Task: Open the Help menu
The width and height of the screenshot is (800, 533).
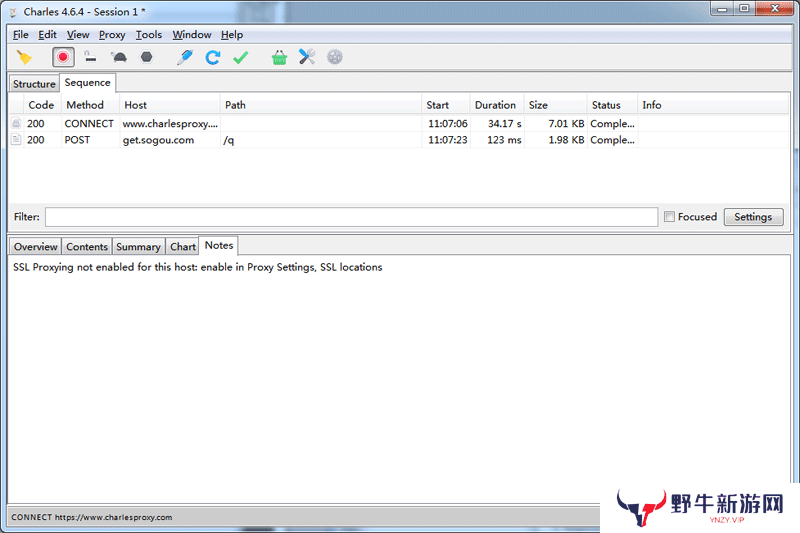Action: point(232,35)
